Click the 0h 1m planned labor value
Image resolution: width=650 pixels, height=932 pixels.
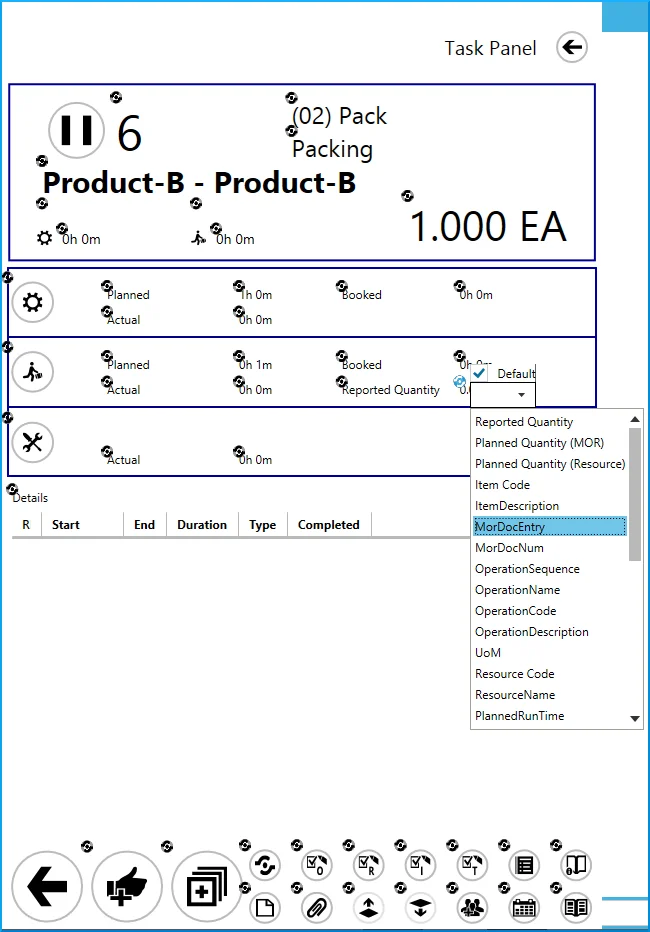coord(256,365)
